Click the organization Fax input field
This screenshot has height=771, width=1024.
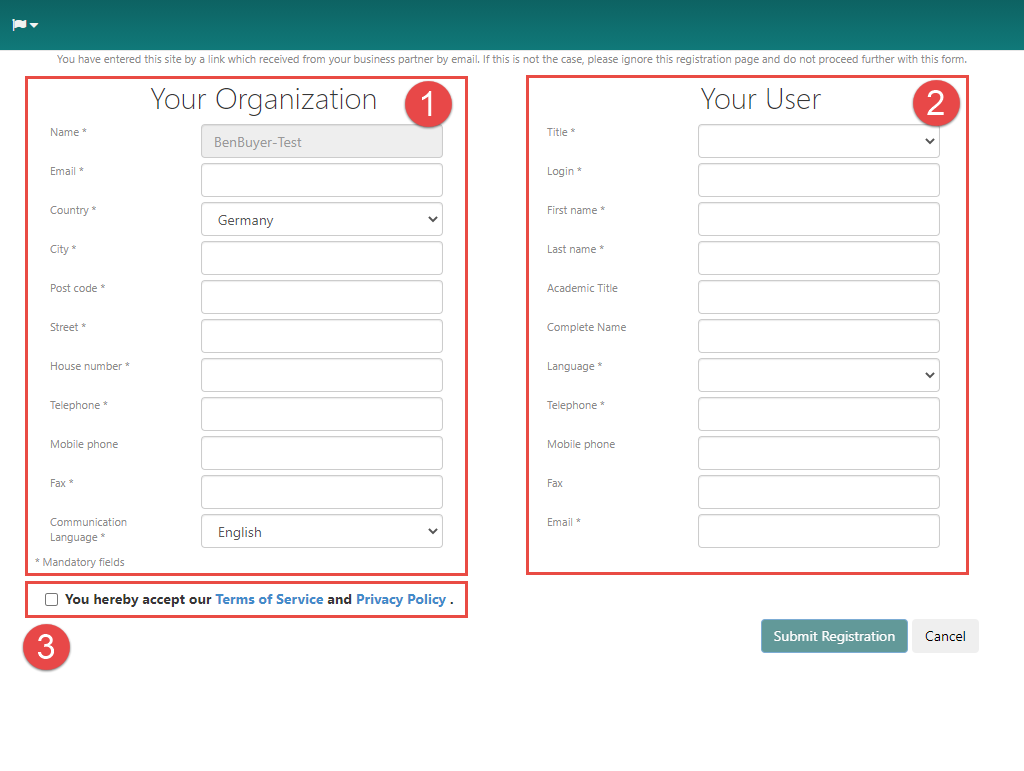click(x=321, y=492)
